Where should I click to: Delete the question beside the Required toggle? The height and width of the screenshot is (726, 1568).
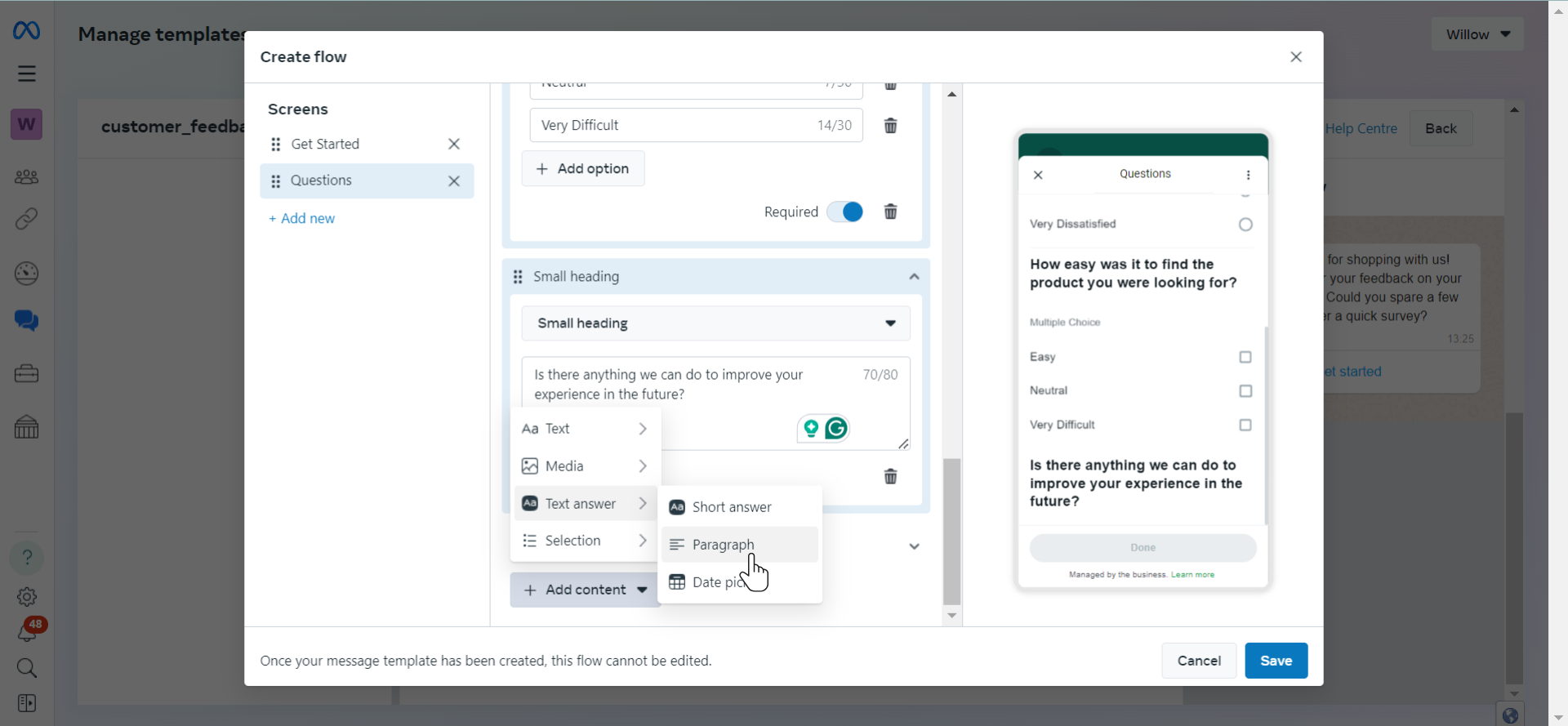[x=891, y=212]
